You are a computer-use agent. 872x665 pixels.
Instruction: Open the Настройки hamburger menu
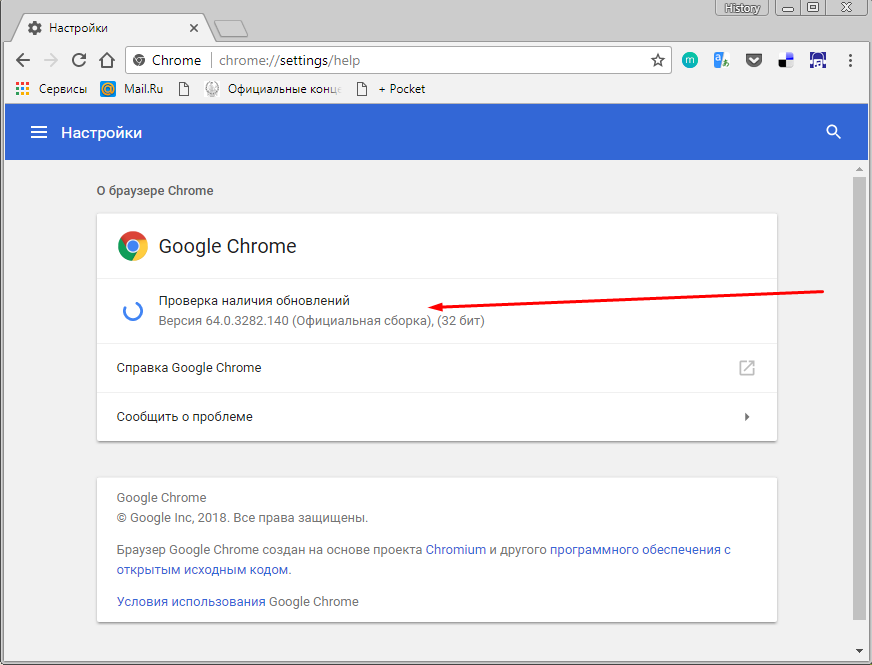click(x=39, y=132)
